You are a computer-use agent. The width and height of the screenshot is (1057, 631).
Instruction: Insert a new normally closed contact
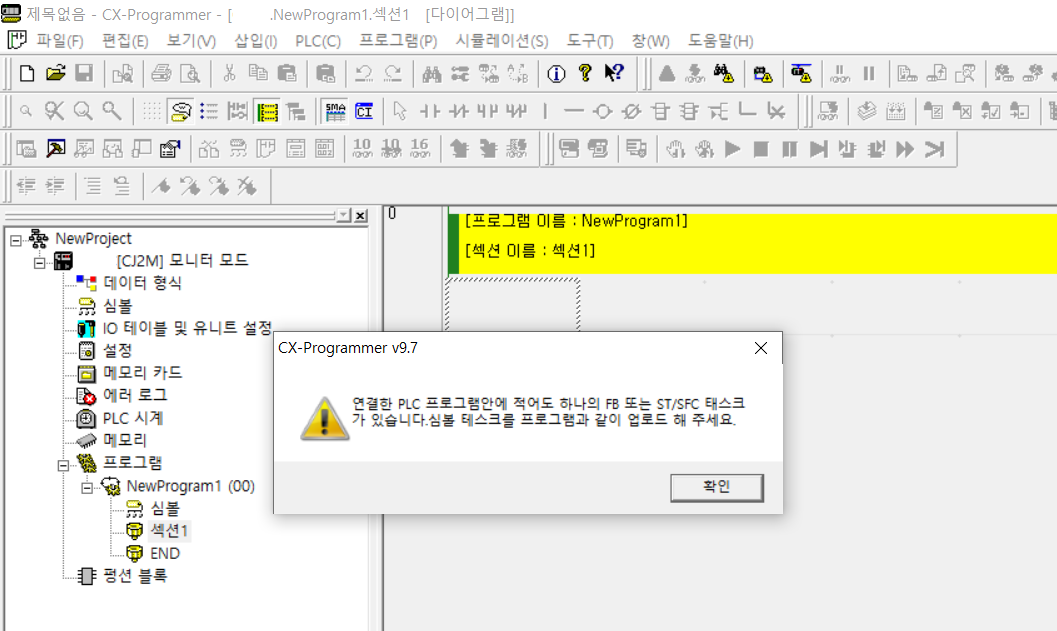(458, 111)
